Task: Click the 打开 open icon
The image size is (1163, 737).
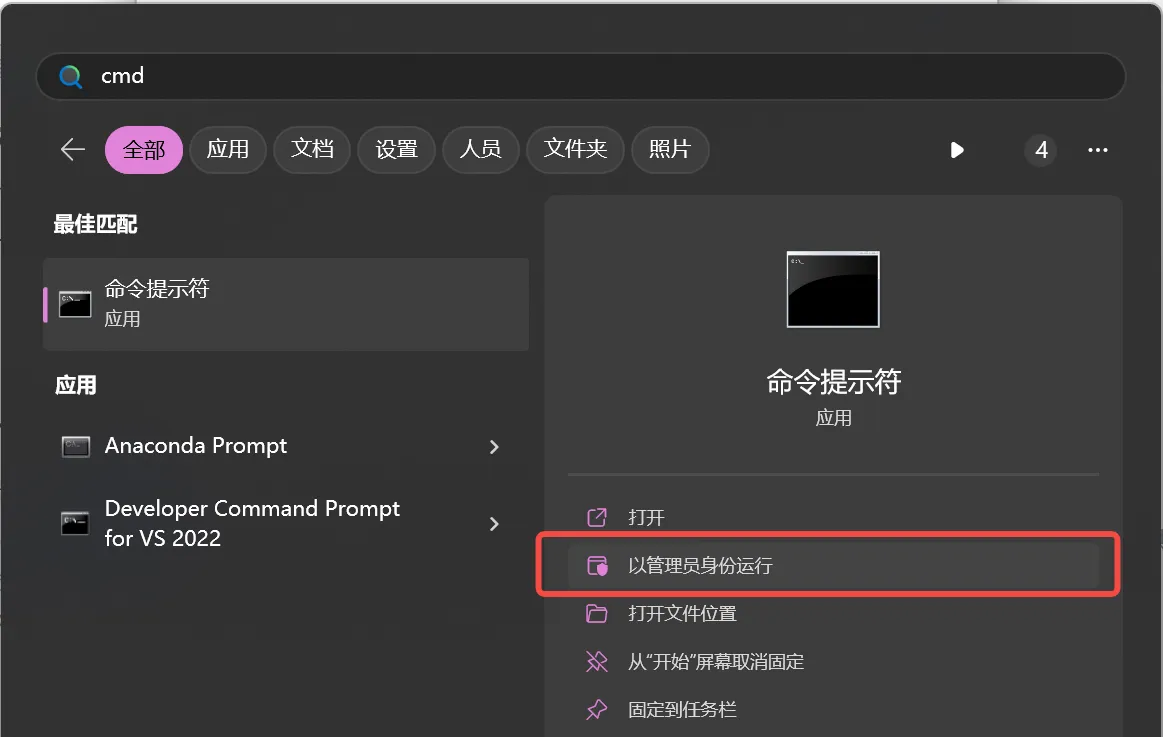Action: 596,518
